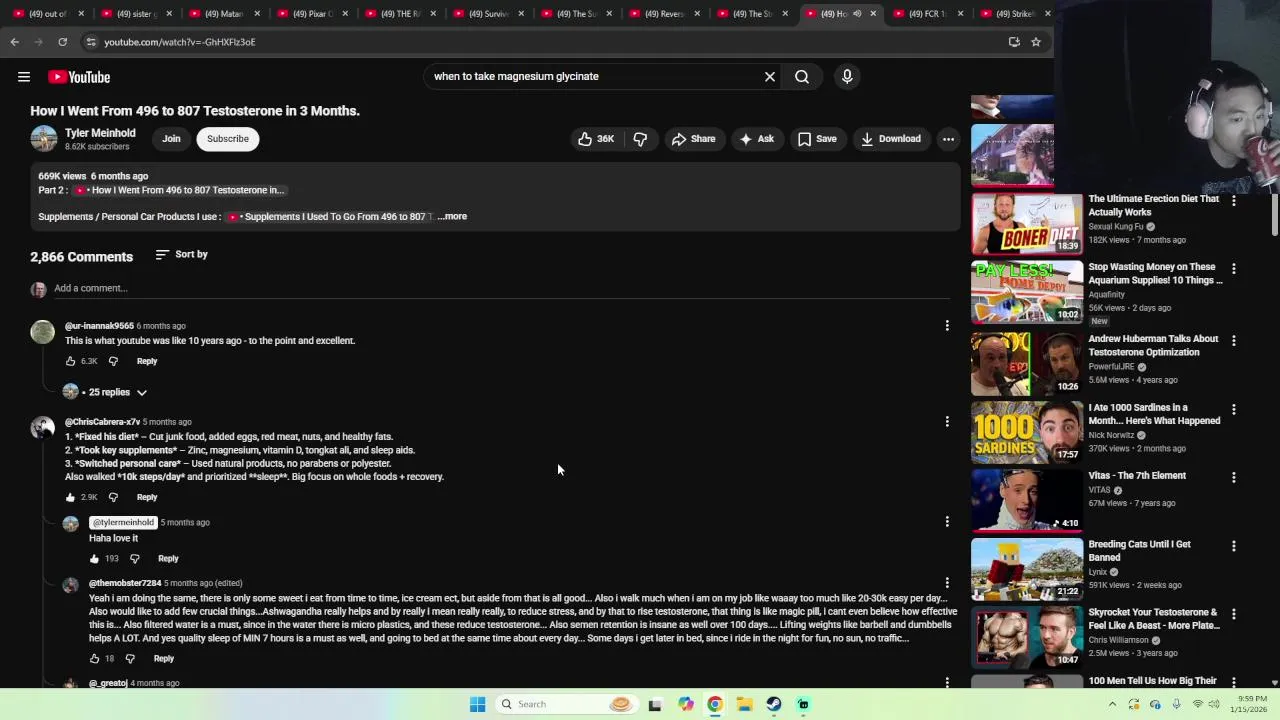This screenshot has height=720, width=1280.
Task: Bookmark this page with the star icon
Action: click(x=1036, y=42)
